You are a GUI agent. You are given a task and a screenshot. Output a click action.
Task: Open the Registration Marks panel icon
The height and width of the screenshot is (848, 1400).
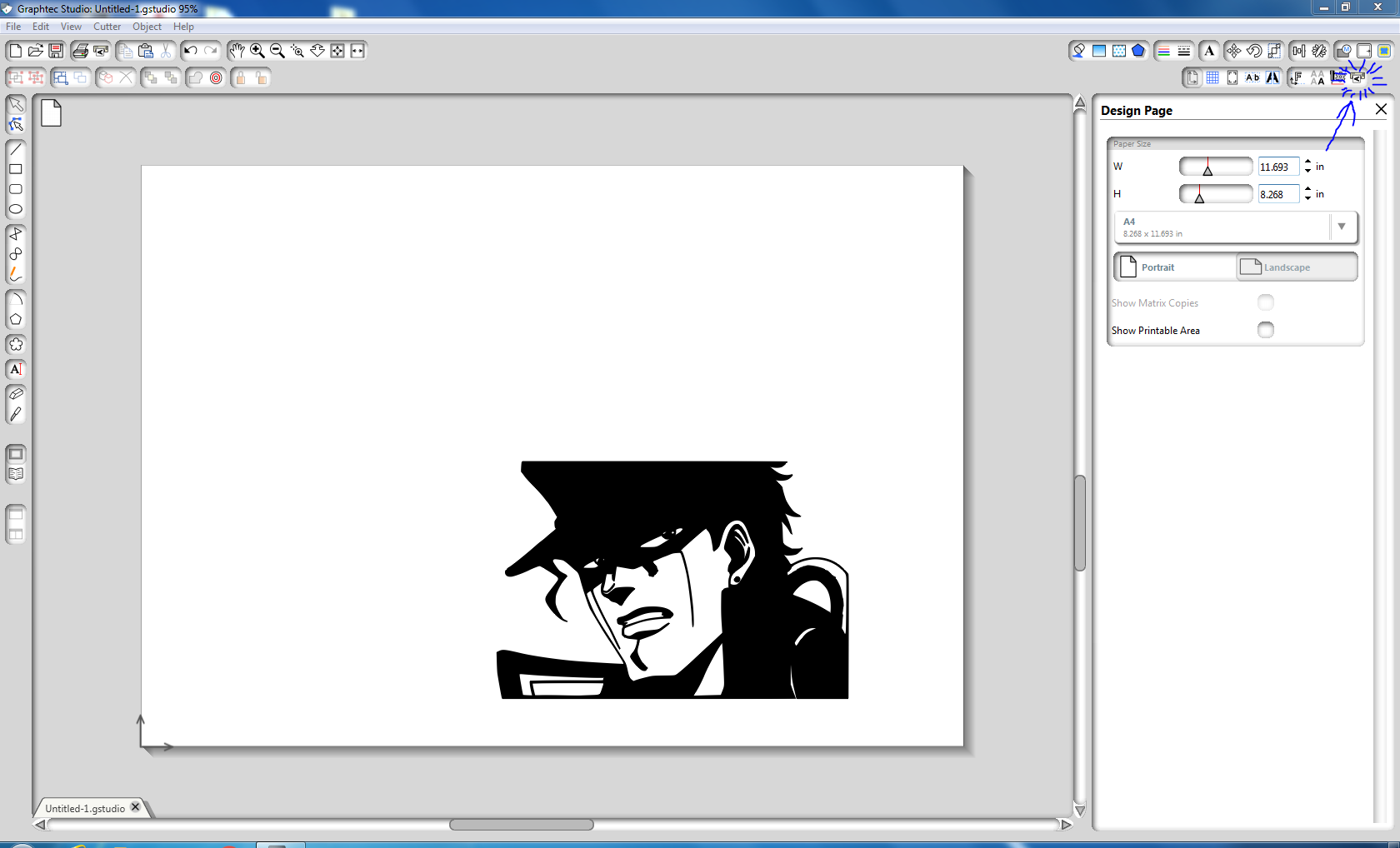[x=1232, y=77]
